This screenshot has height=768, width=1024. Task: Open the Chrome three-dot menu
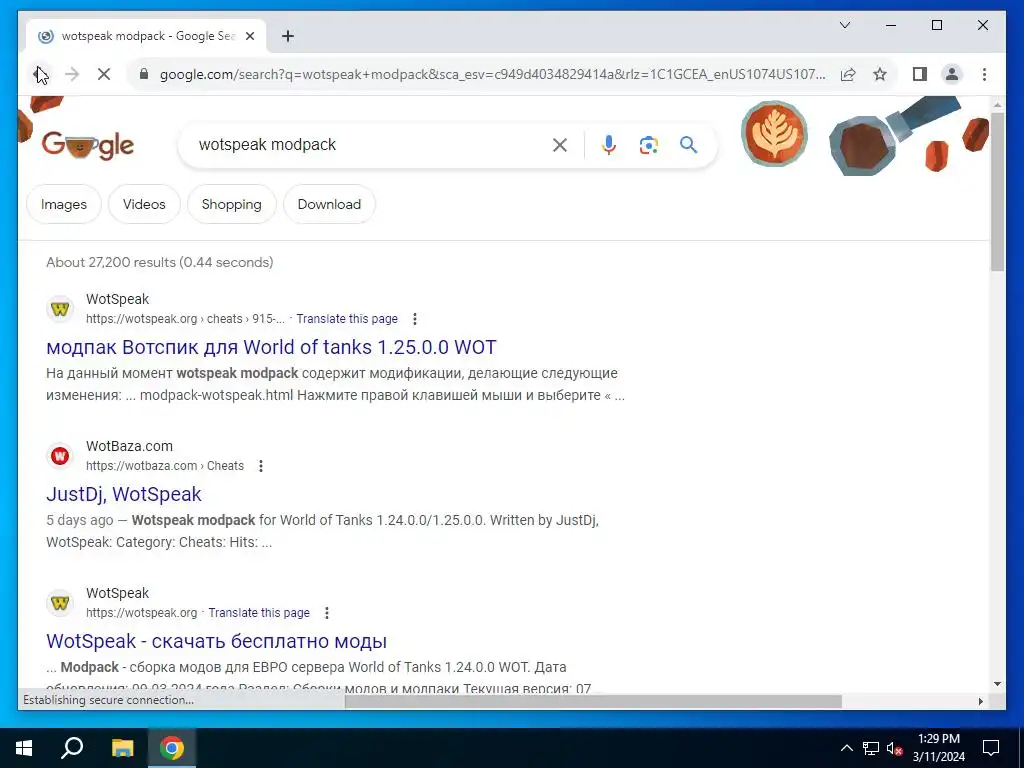coord(984,74)
